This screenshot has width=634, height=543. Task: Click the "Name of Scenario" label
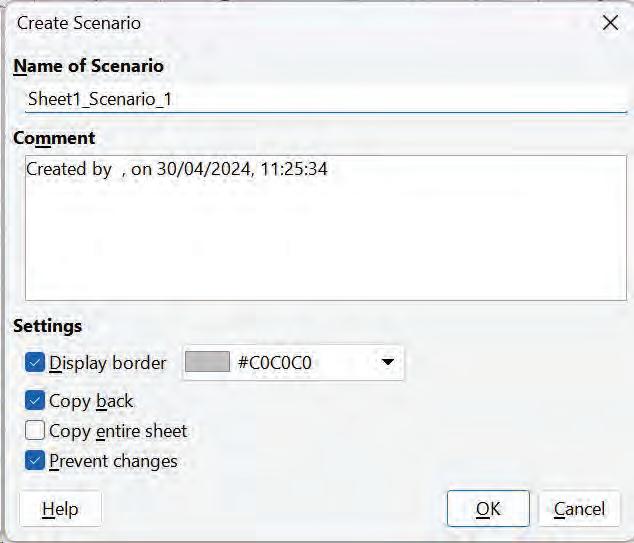pos(89,66)
